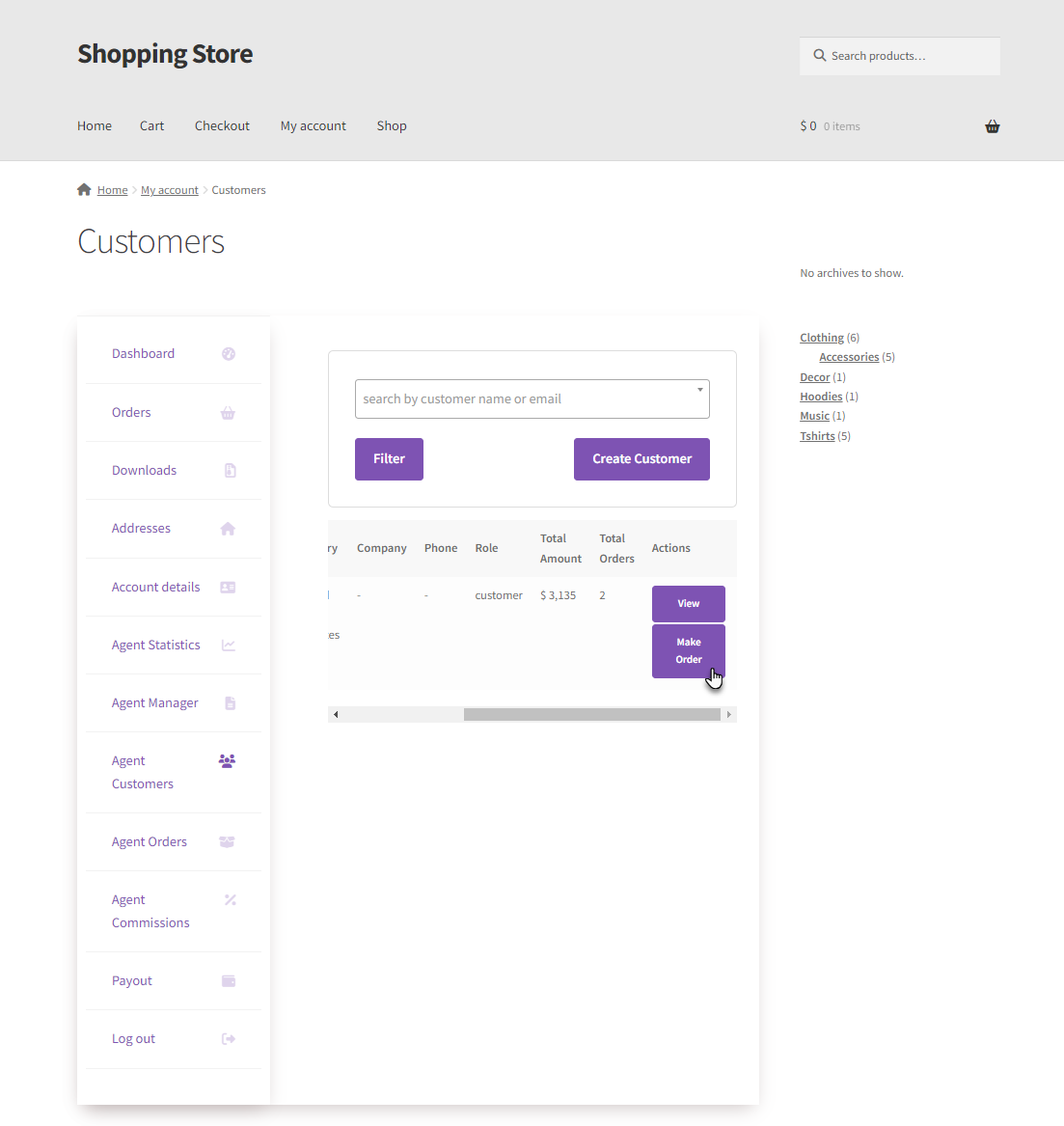Click the Agent Commissions percent icon
Image resolution: width=1064 pixels, height=1126 pixels.
230,900
